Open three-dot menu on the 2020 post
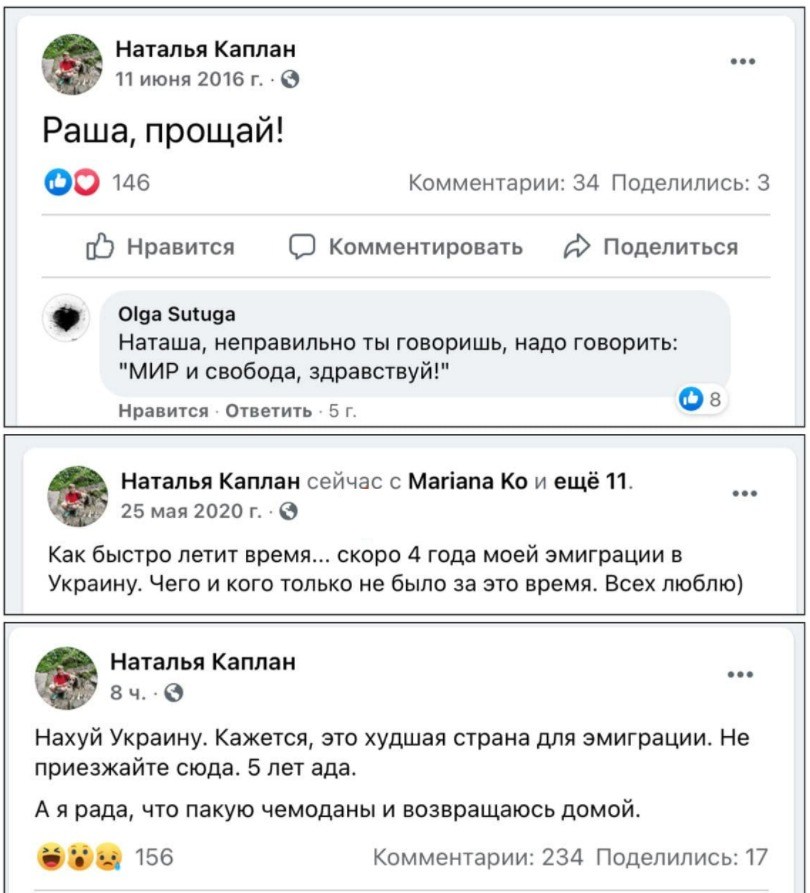Image resolution: width=810 pixels, height=893 pixels. (744, 493)
